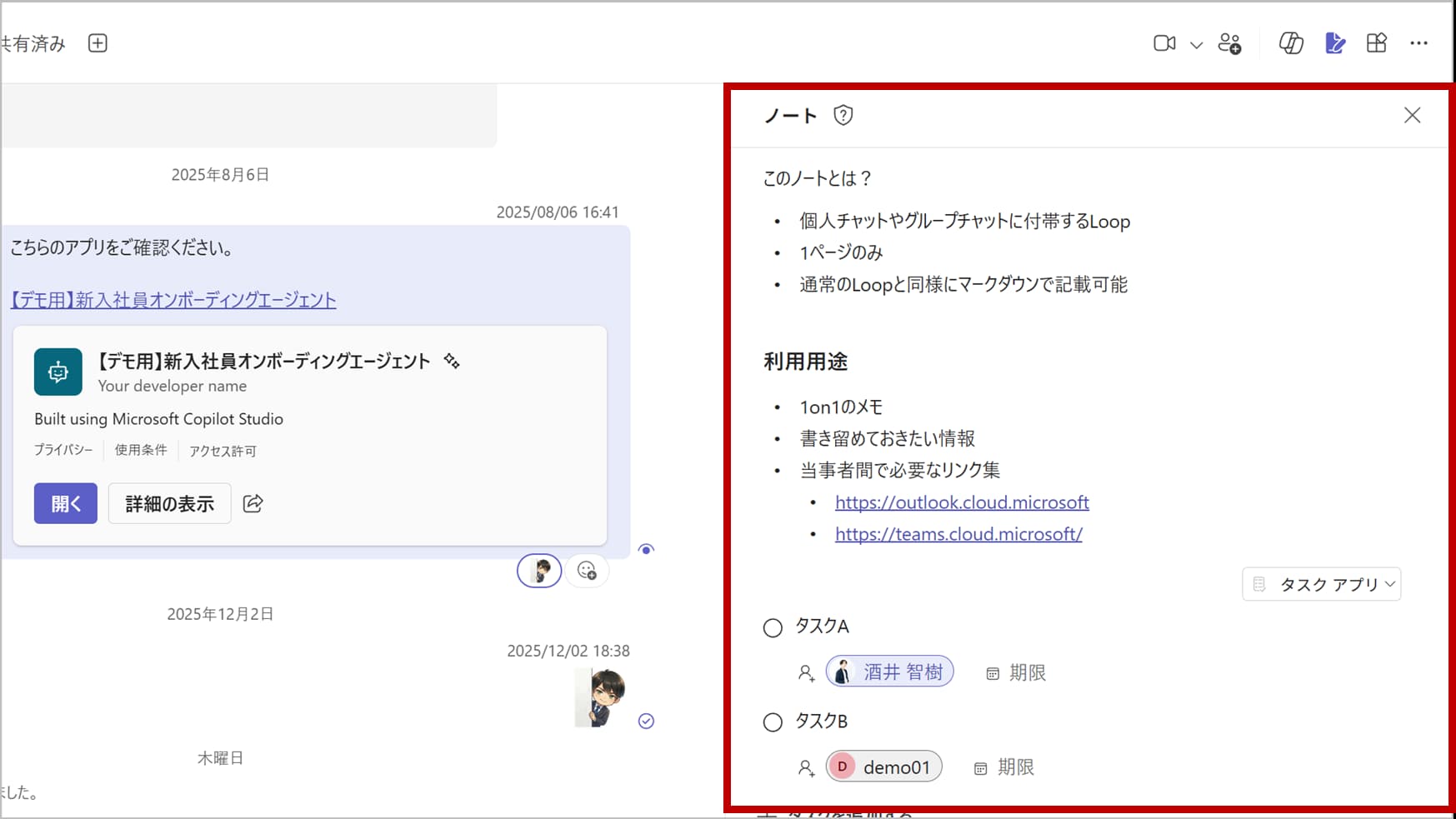The image size is (1456, 819).
Task: Click the 詳細の表示 button
Action: pyautogui.click(x=169, y=503)
